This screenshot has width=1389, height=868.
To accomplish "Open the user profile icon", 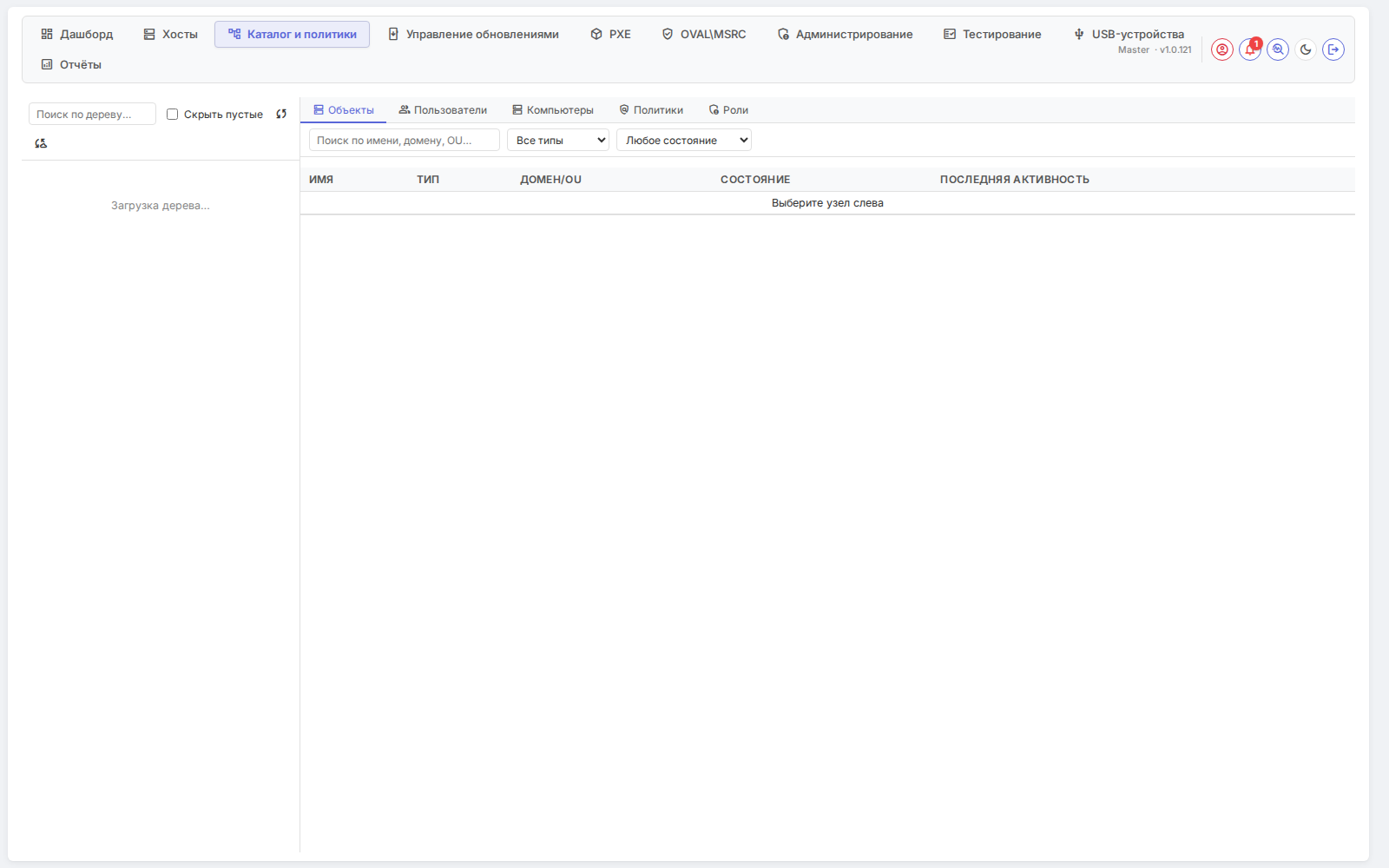I will (1222, 49).
